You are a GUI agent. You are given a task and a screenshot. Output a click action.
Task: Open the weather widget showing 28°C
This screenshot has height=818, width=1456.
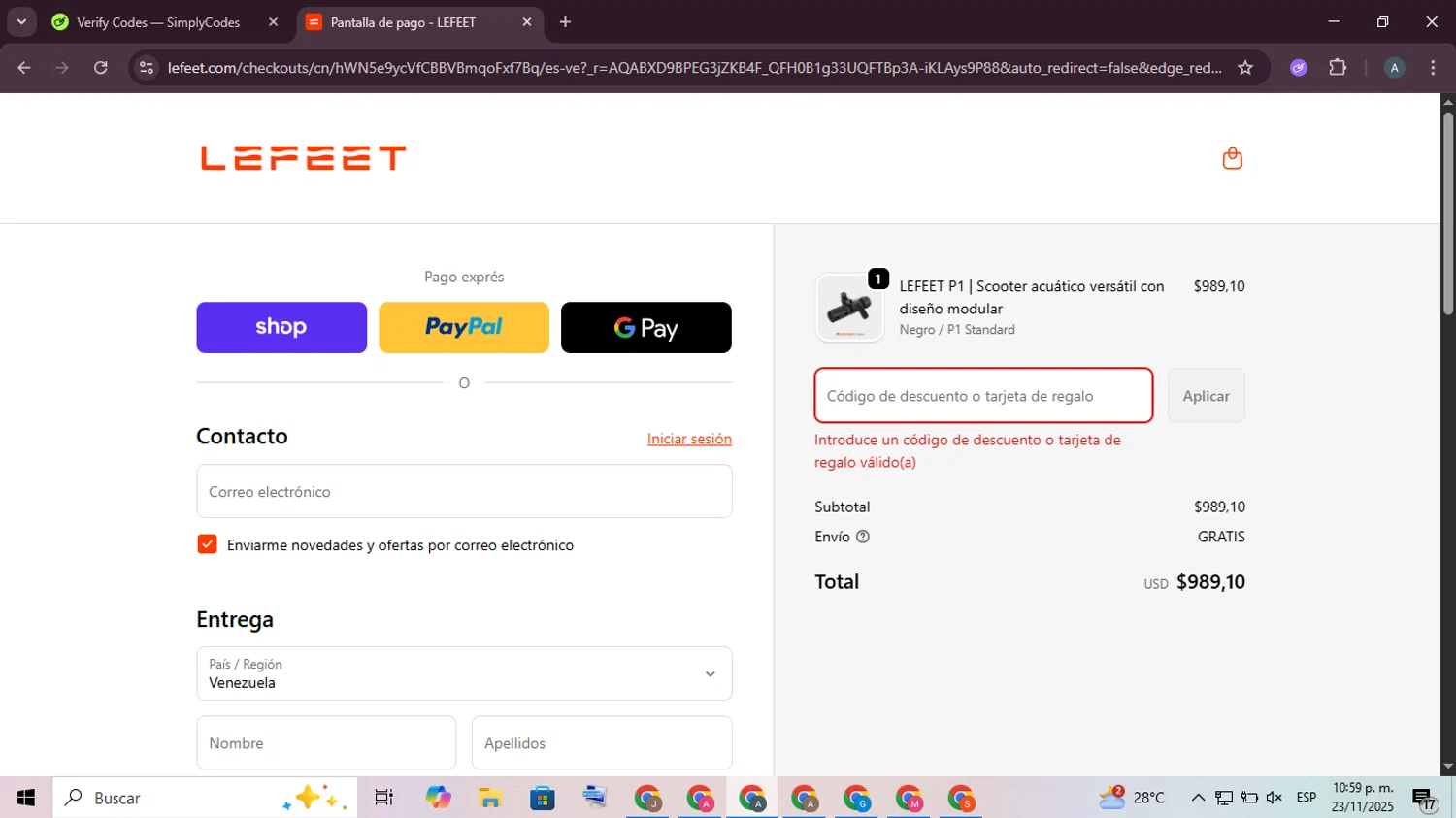1132,798
